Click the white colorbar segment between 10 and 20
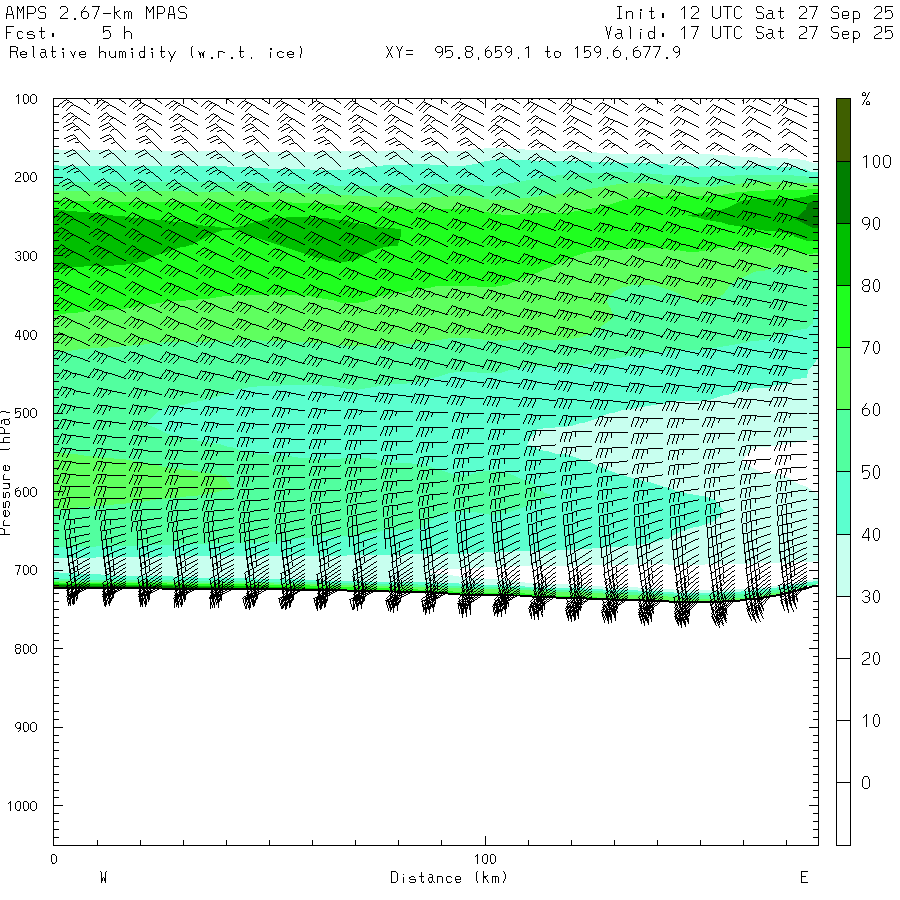The width and height of the screenshot is (900, 900). (x=843, y=689)
